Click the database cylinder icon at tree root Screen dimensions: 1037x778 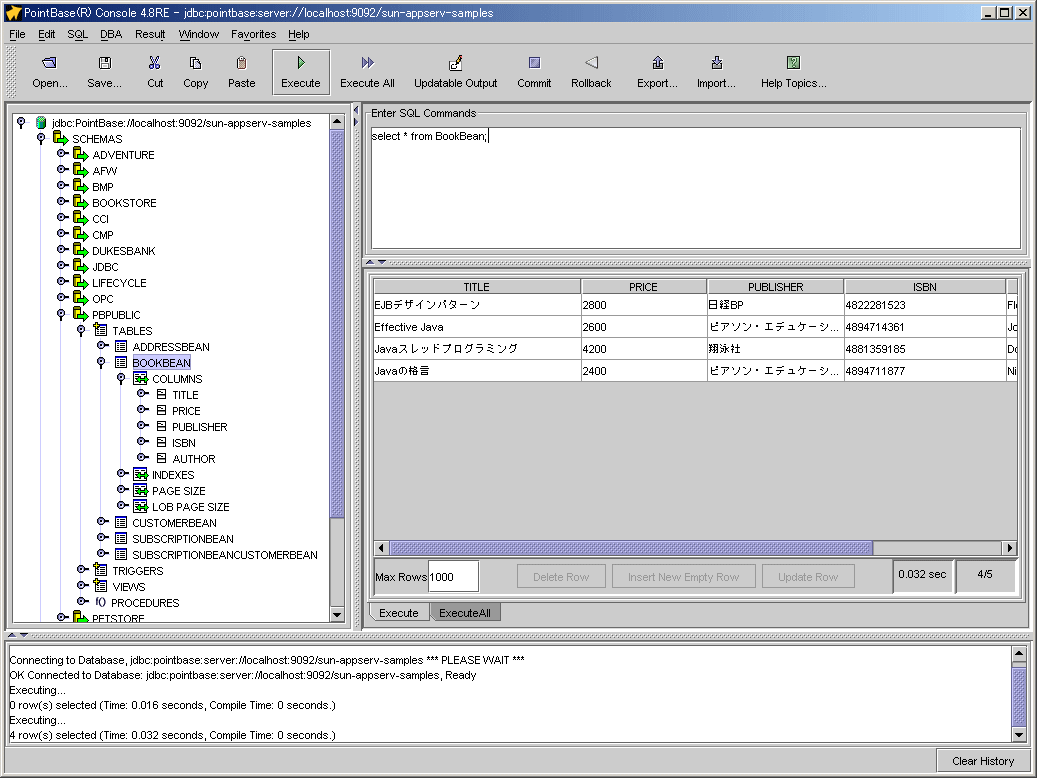coord(41,122)
